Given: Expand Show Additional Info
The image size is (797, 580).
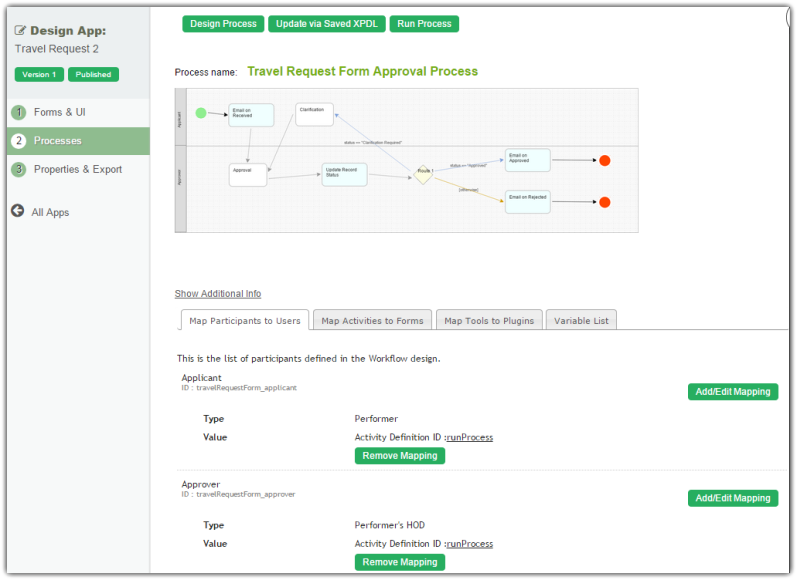Looking at the screenshot, I should coord(217,294).
